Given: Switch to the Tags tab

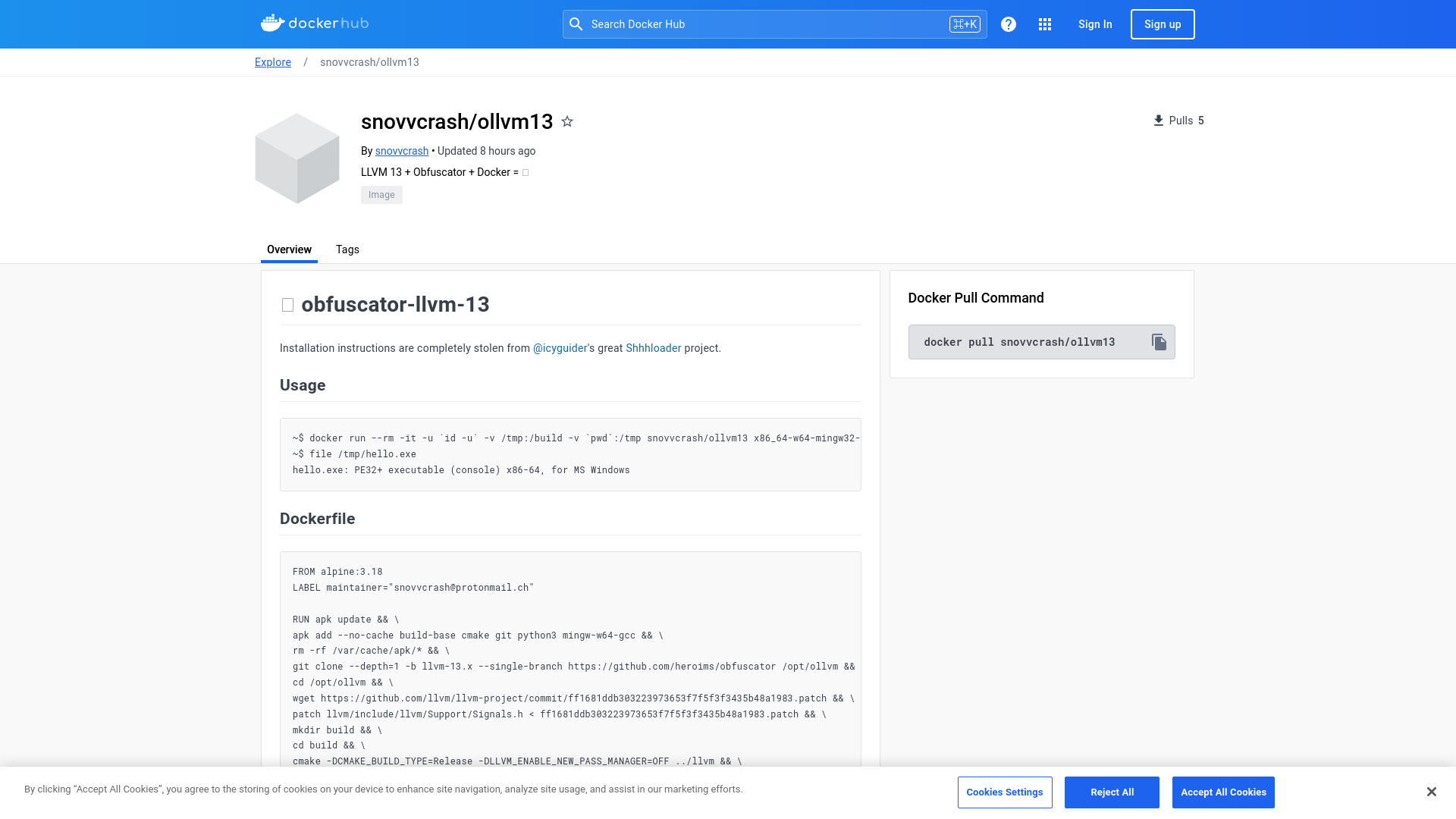Looking at the screenshot, I should [347, 250].
